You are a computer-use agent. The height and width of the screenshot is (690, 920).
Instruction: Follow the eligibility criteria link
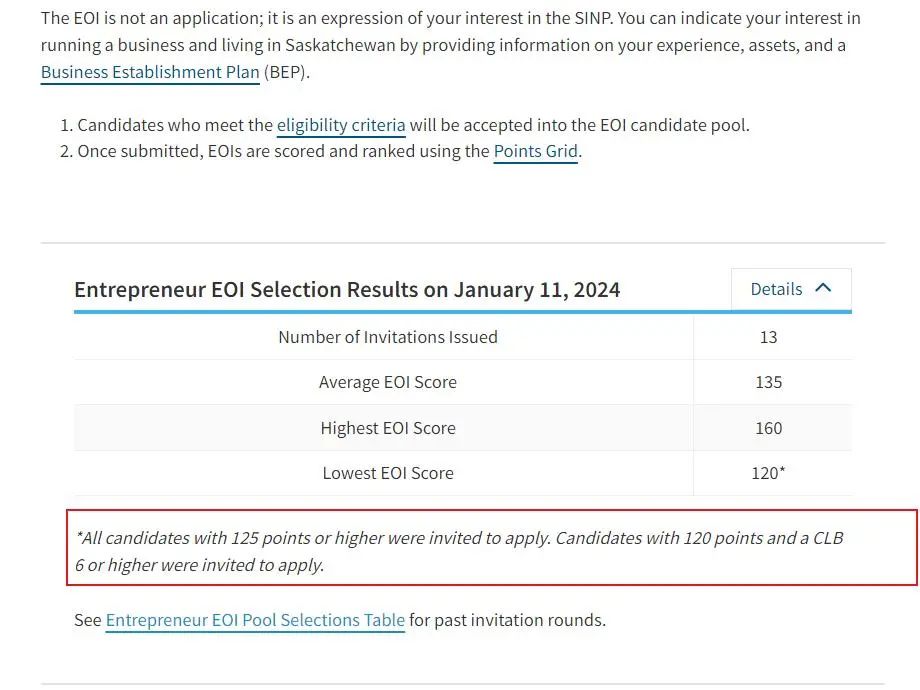pyautogui.click(x=341, y=125)
